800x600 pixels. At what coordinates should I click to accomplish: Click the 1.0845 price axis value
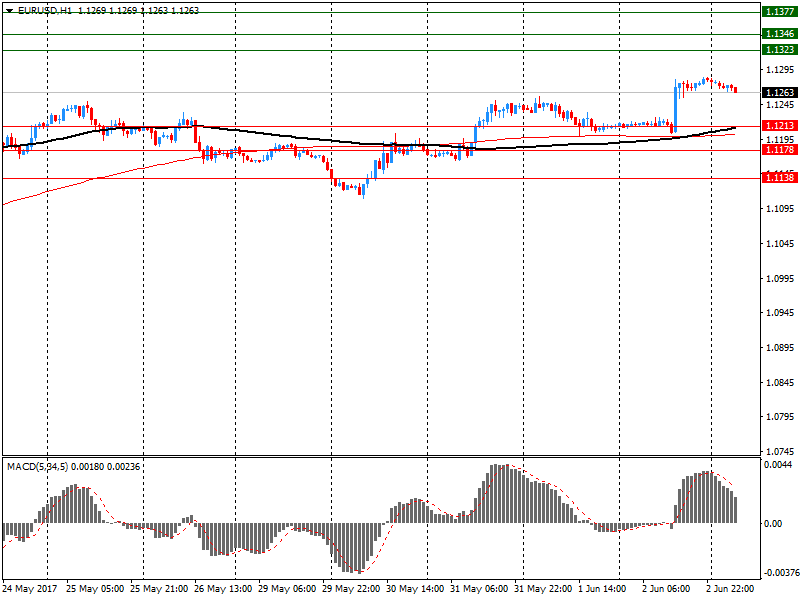pos(780,383)
